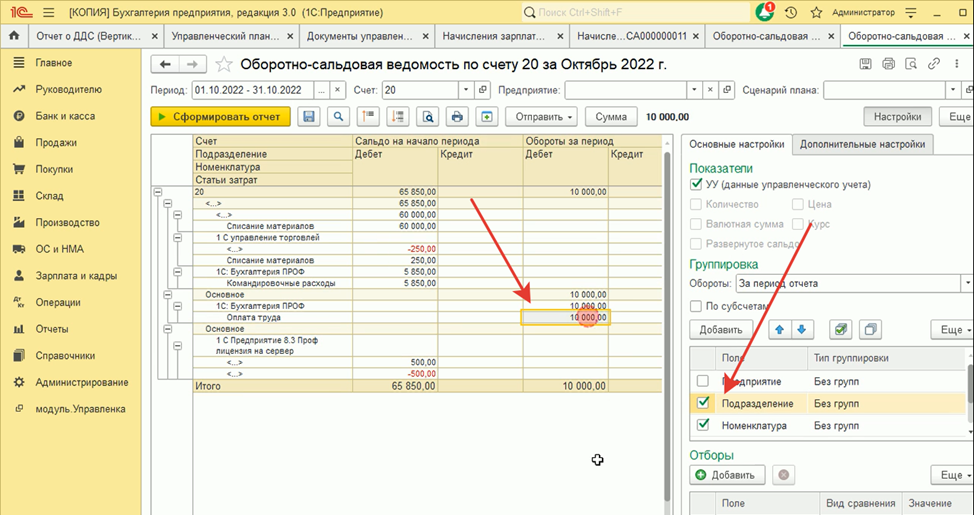Click Сформировать отчет button
This screenshot has height=515, width=974.
[221, 117]
